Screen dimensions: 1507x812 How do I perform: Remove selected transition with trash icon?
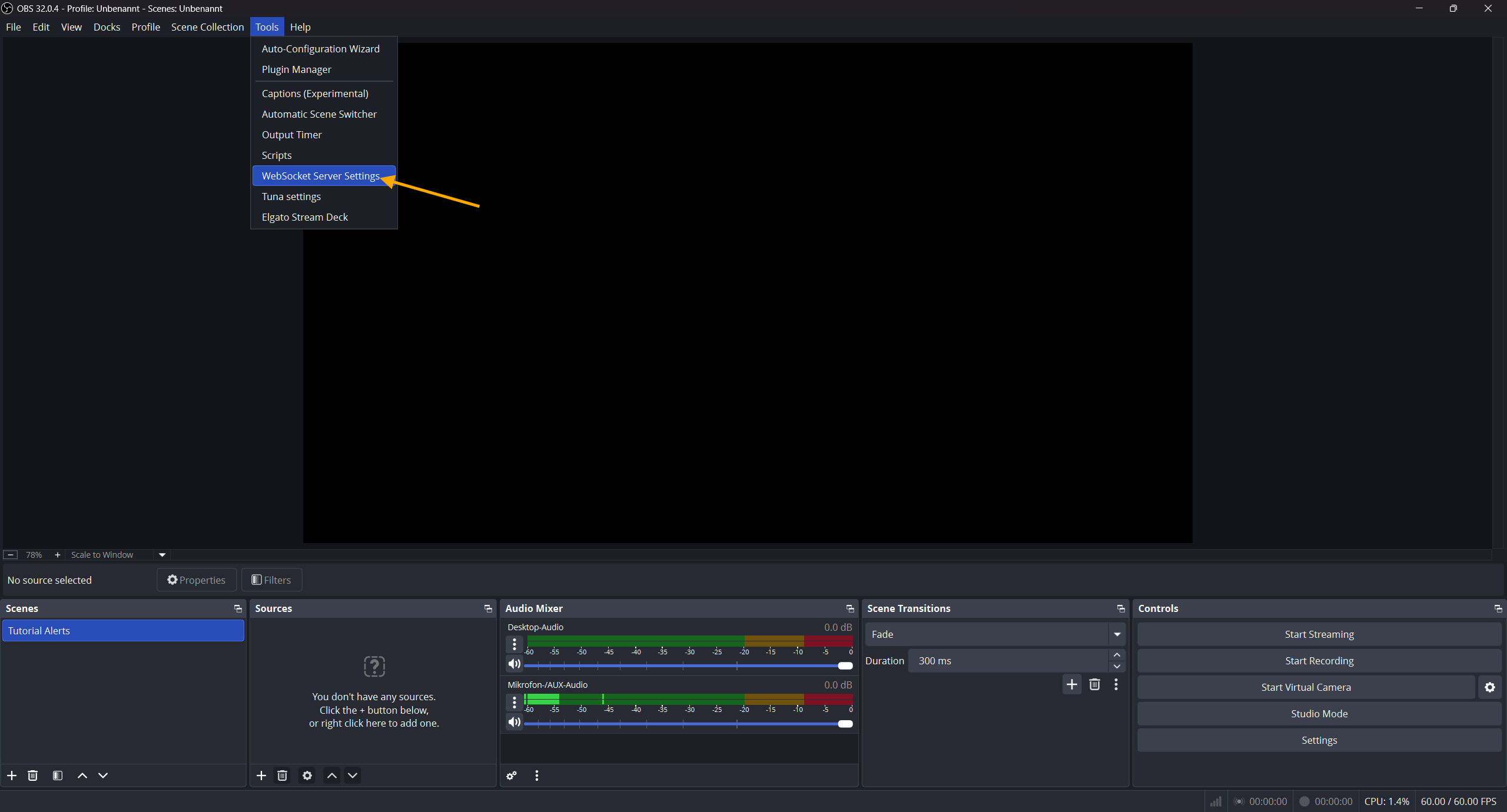1094,684
